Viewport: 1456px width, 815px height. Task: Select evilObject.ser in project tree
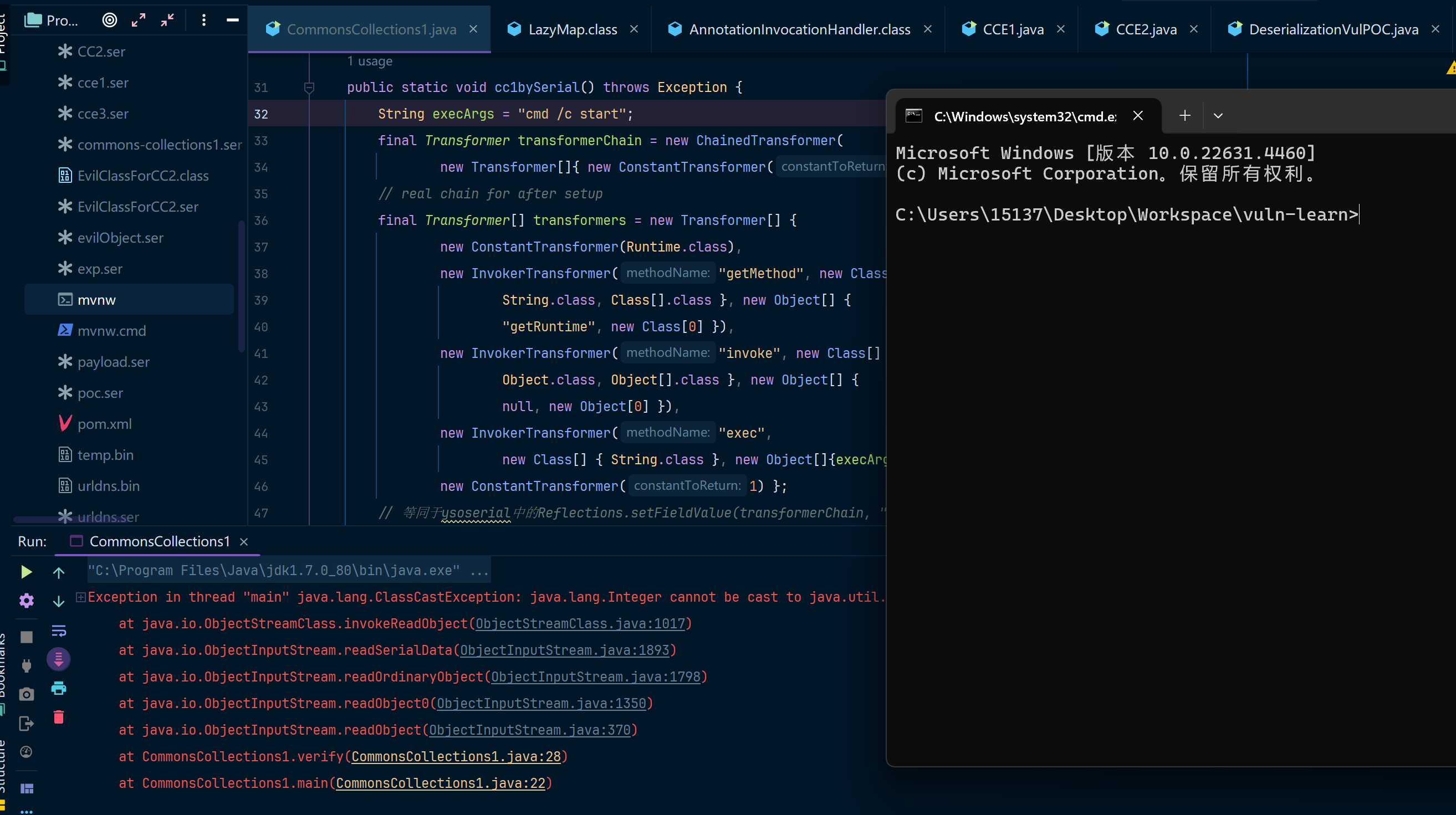pyautogui.click(x=111, y=238)
